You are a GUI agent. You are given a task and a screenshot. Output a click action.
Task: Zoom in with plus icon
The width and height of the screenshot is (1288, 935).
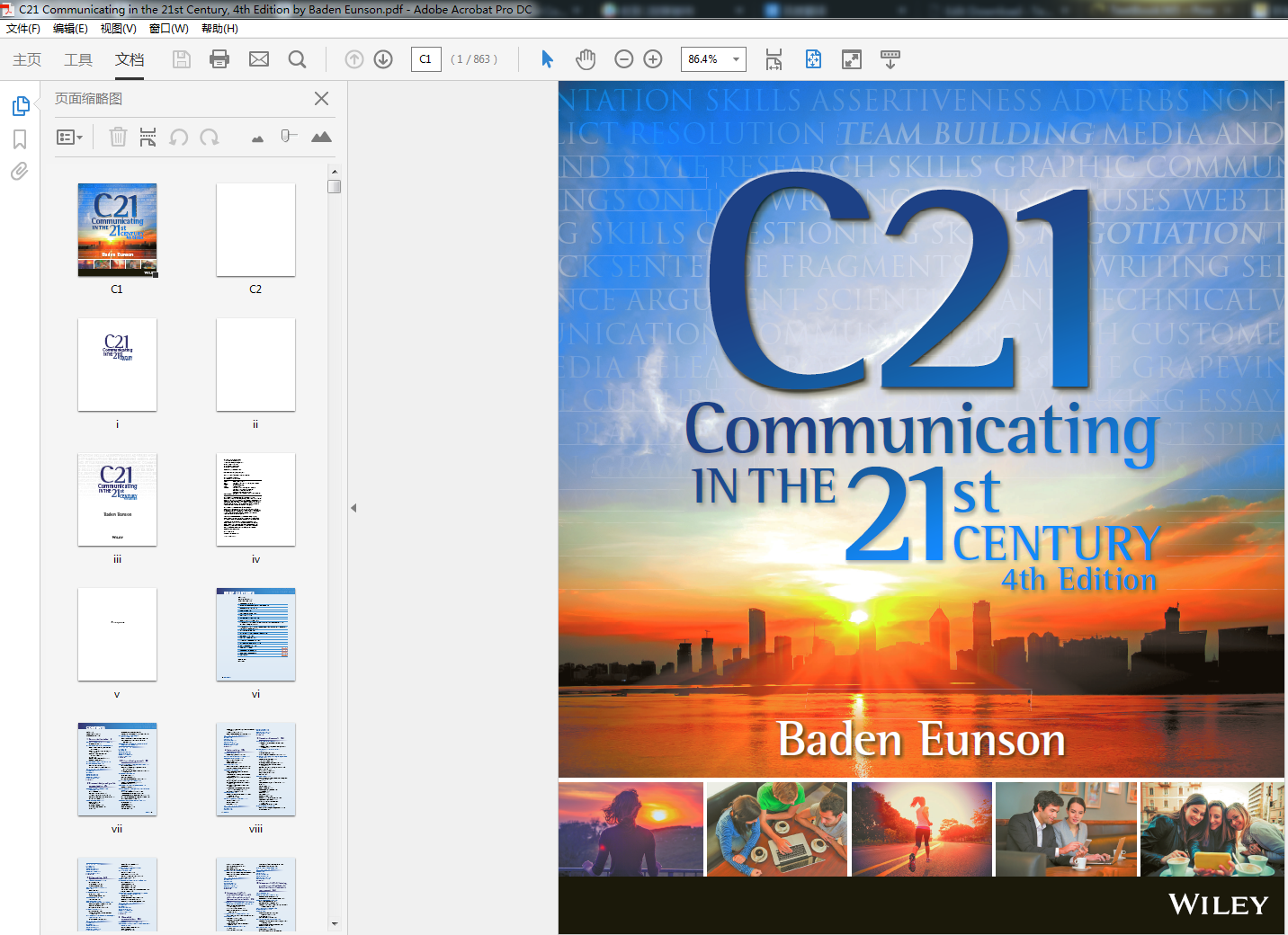653,59
